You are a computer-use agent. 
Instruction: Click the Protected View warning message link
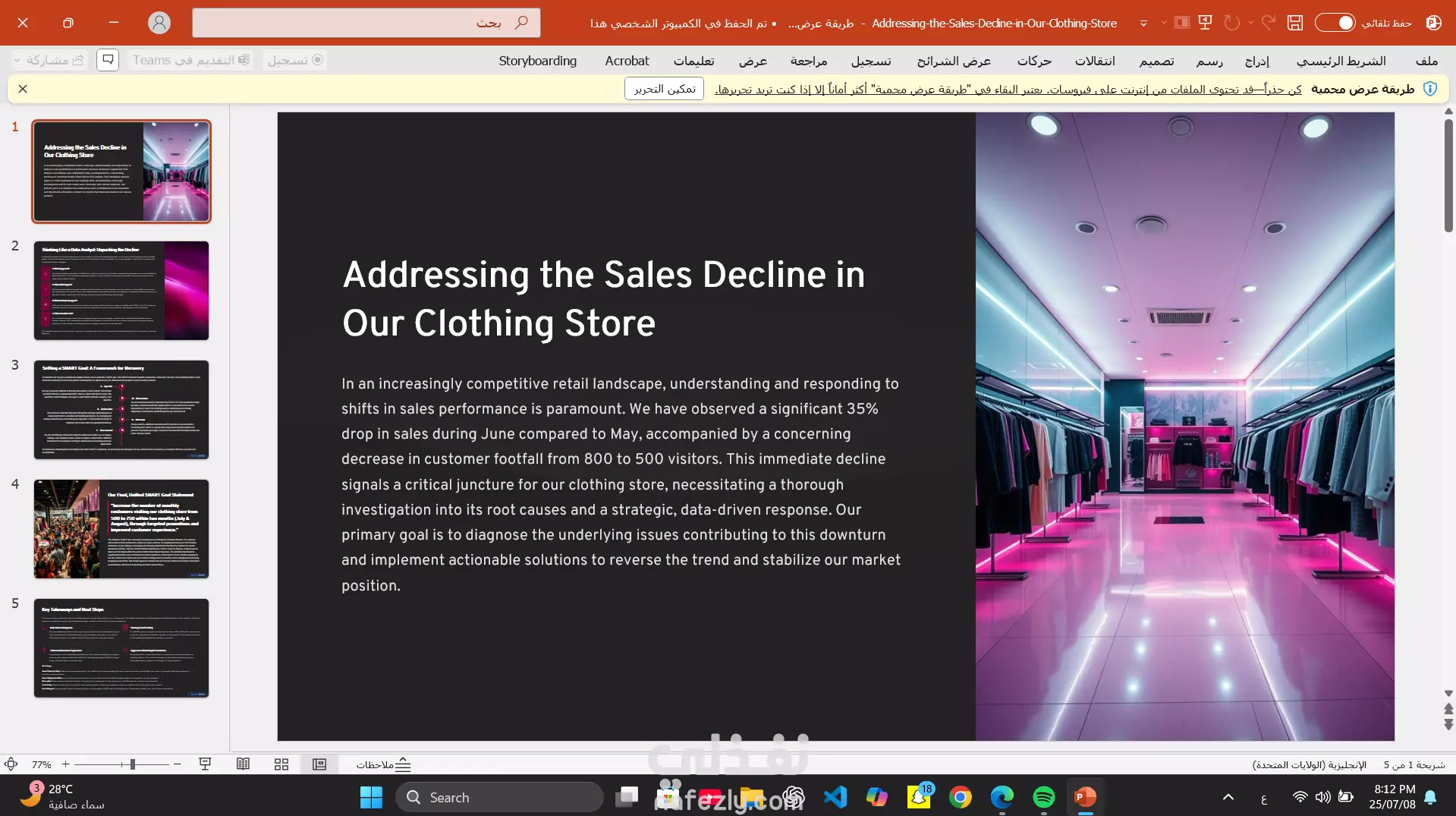click(1008, 90)
